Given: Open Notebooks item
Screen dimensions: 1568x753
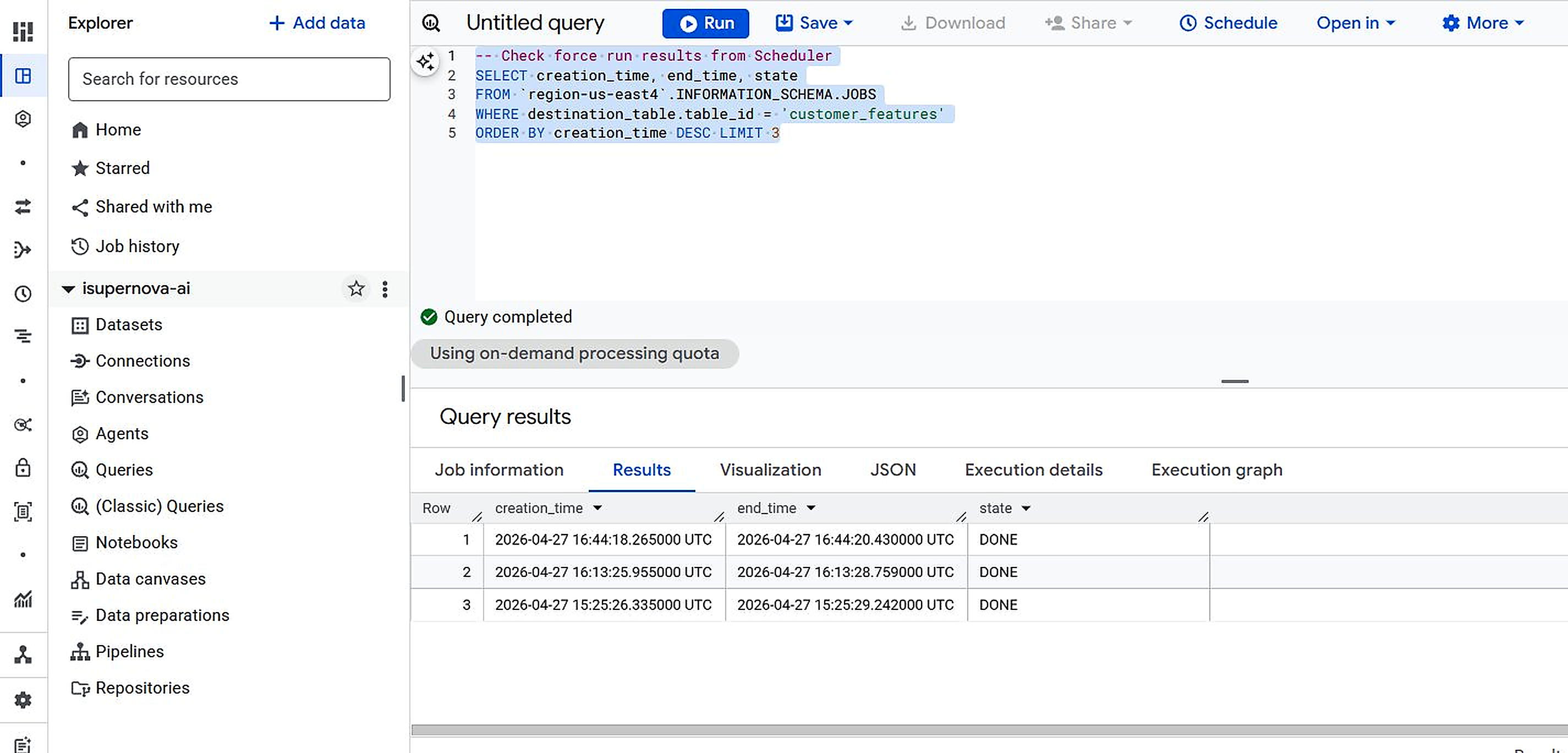Looking at the screenshot, I should click(124, 543).
